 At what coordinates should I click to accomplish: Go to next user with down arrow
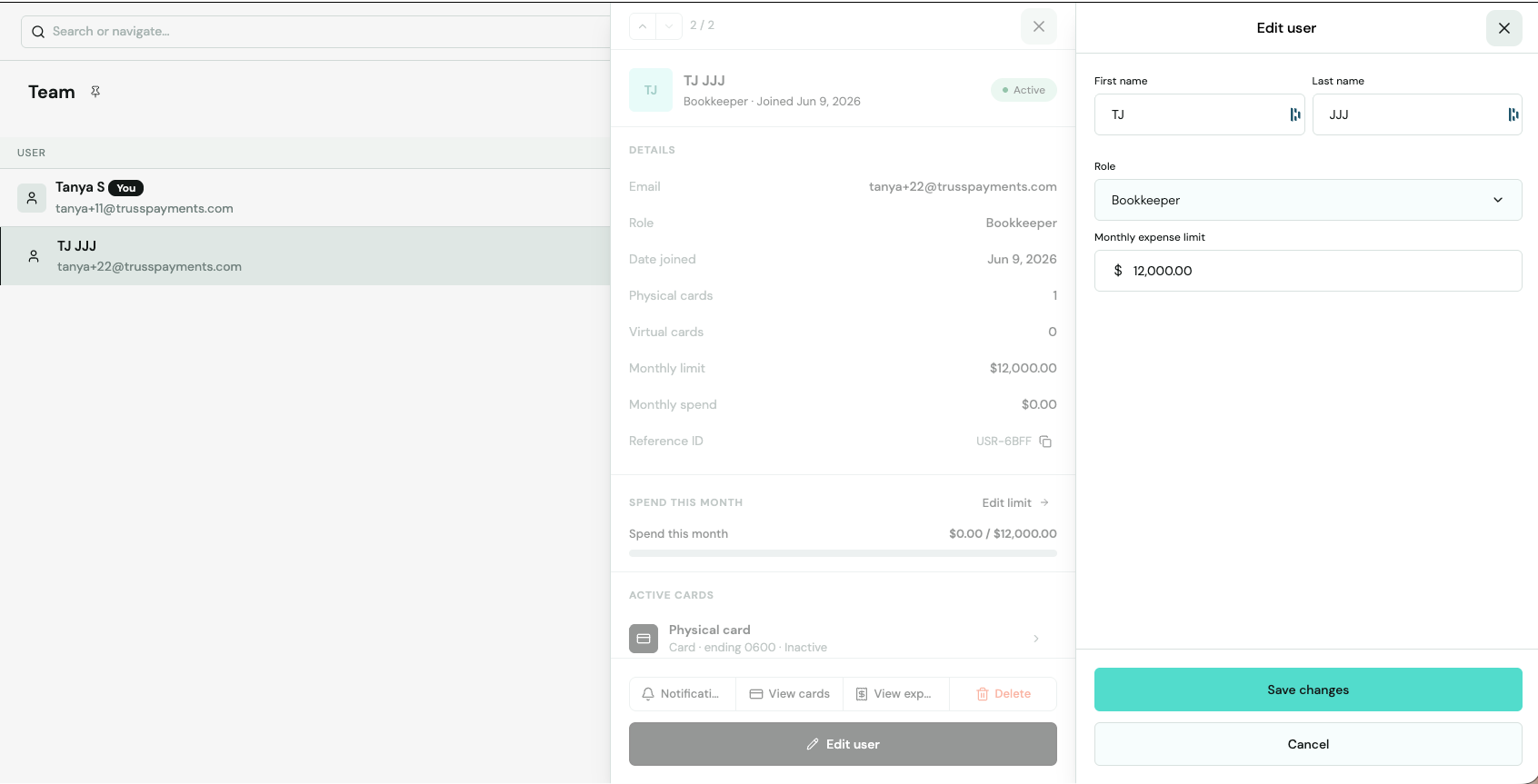point(669,26)
